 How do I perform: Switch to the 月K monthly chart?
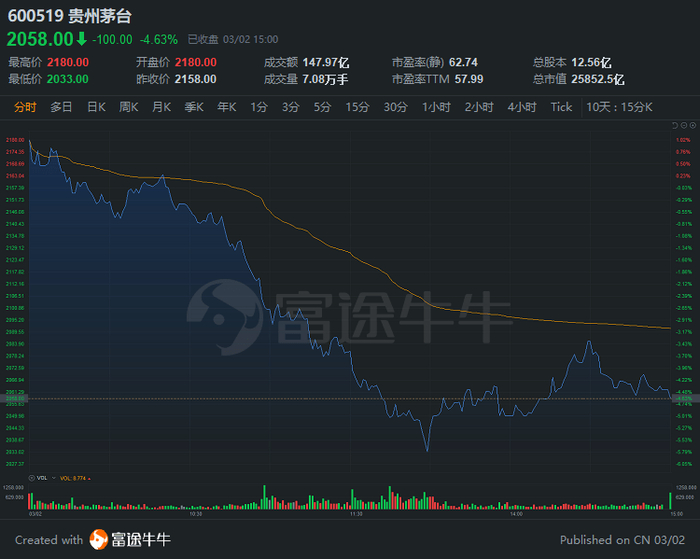pos(162,107)
